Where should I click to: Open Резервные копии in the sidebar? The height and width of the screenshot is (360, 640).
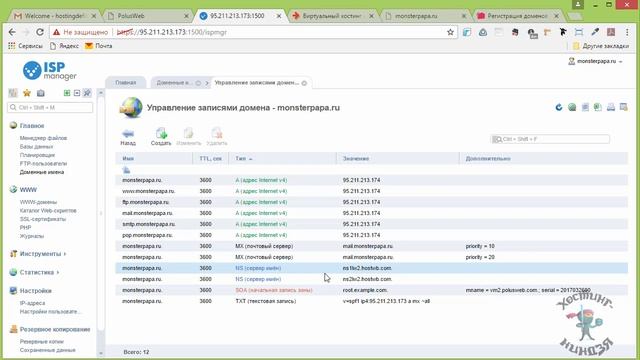[x=42, y=341]
